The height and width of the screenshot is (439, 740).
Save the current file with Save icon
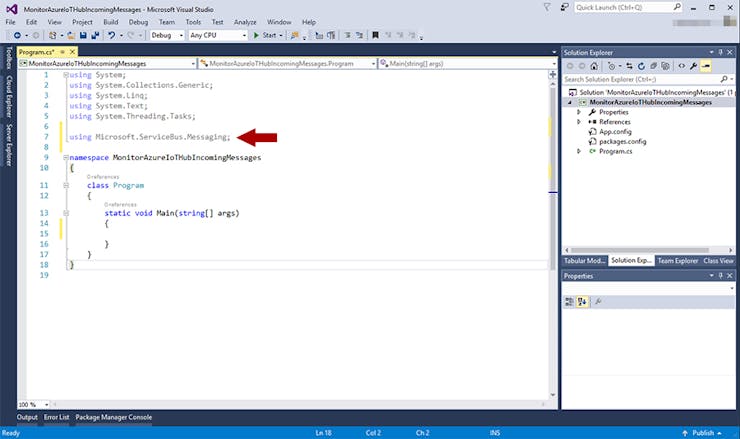click(x=83, y=35)
